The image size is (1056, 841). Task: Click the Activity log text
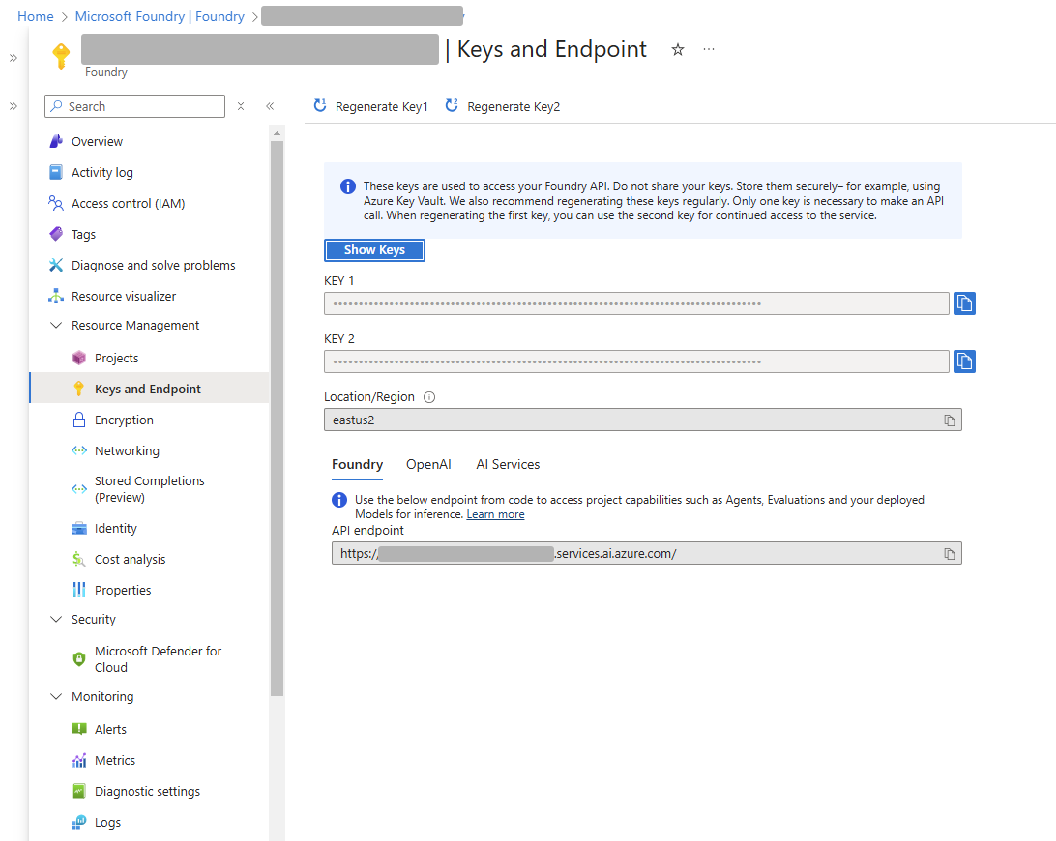[102, 172]
